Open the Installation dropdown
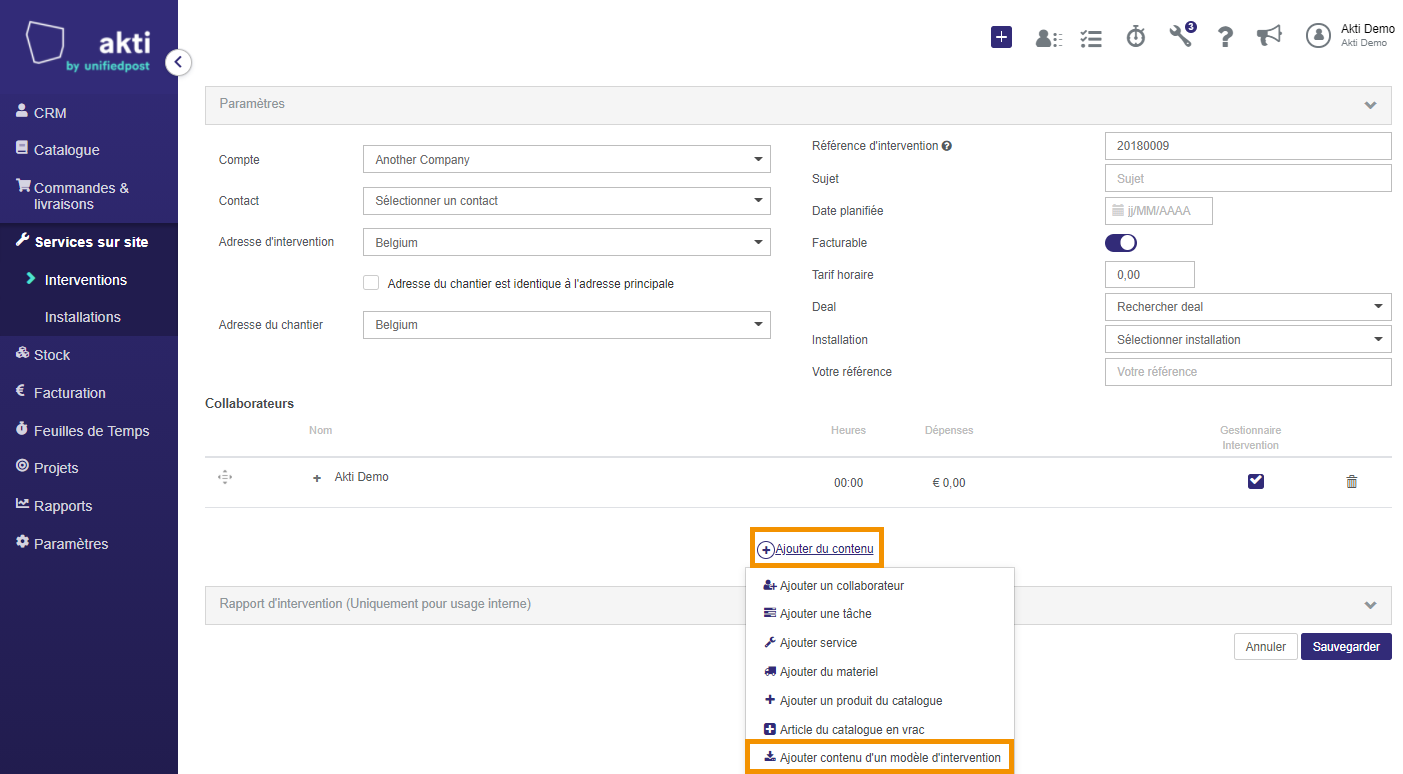The width and height of the screenshot is (1403, 774). pyautogui.click(x=1248, y=339)
